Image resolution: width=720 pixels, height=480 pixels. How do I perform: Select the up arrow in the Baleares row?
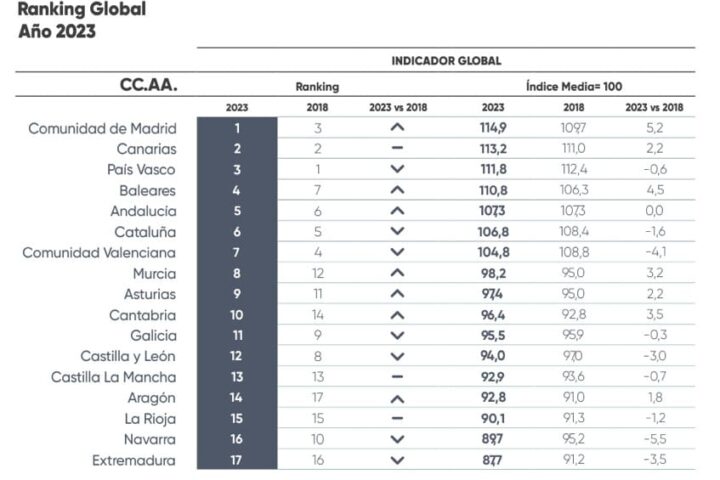[x=397, y=190]
